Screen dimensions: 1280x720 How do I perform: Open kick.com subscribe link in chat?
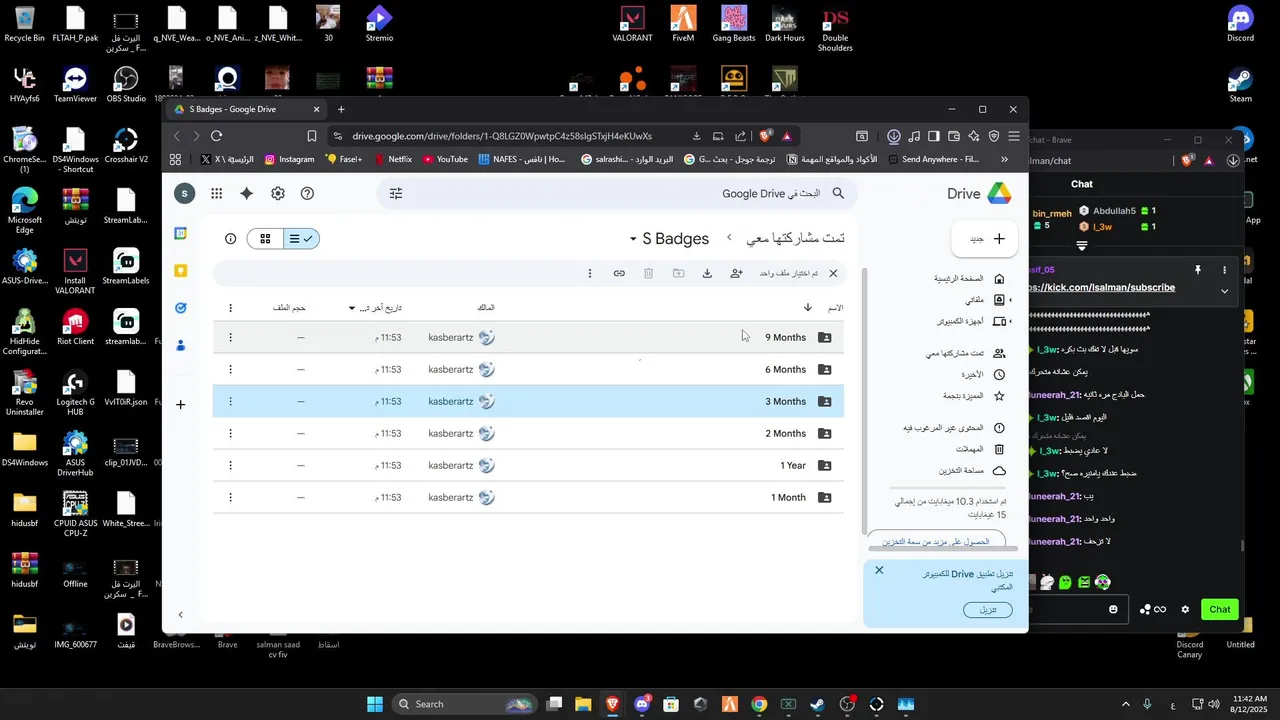(1100, 287)
